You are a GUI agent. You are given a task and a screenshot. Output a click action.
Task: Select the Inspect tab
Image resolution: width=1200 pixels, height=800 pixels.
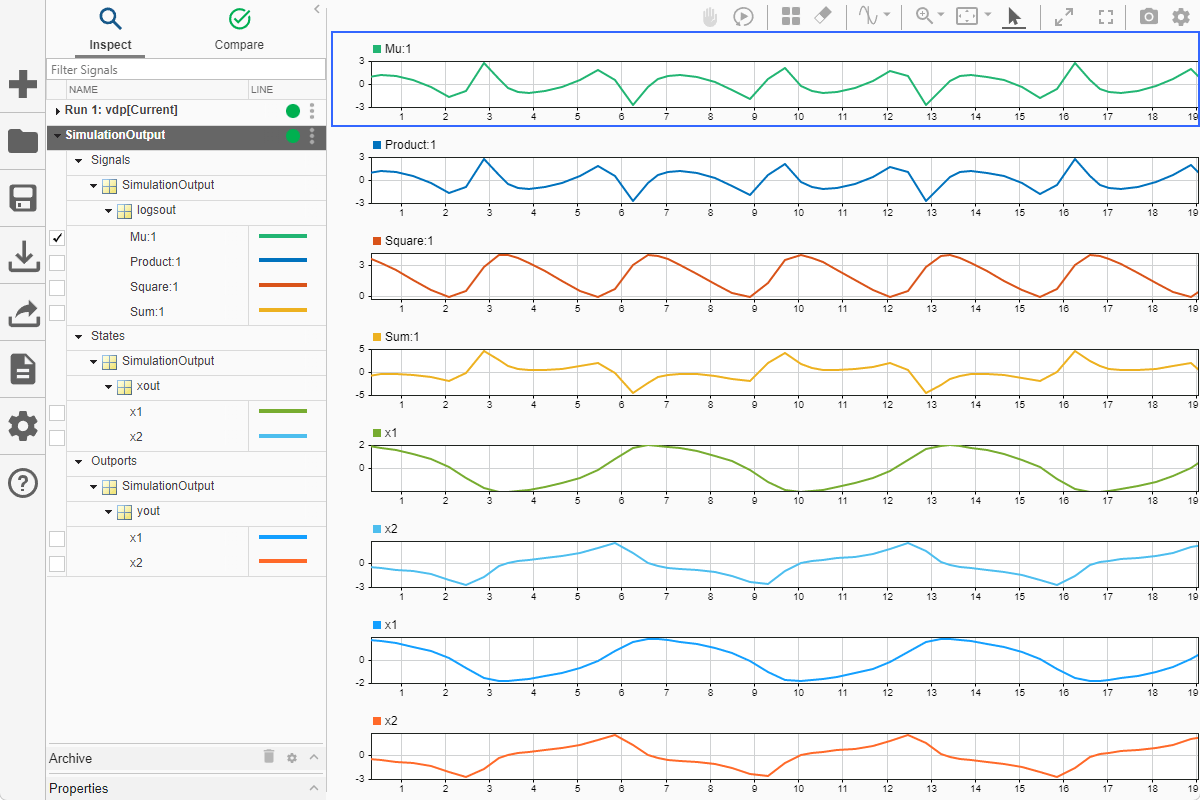pyautogui.click(x=110, y=30)
